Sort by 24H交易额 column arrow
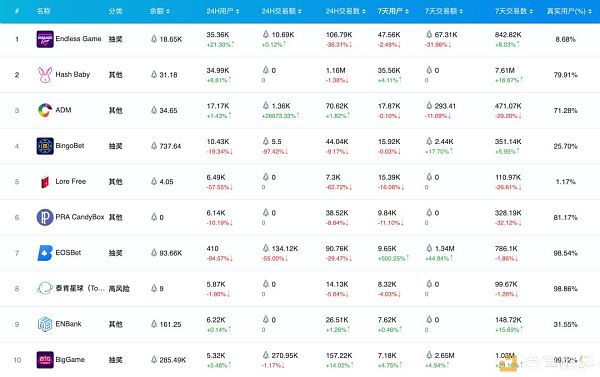This screenshot has width=600, height=377. [x=300, y=11]
